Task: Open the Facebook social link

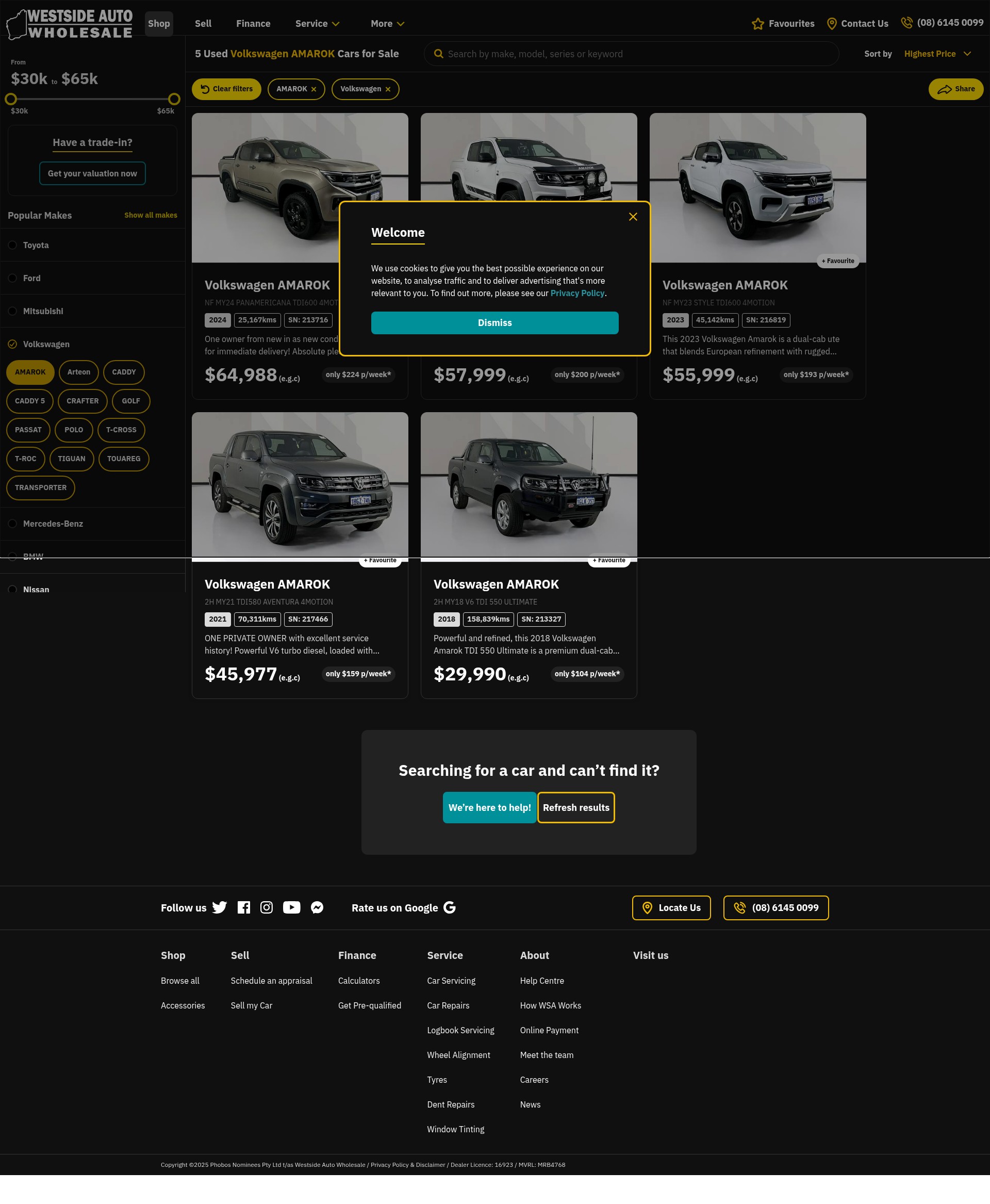Action: [243, 907]
